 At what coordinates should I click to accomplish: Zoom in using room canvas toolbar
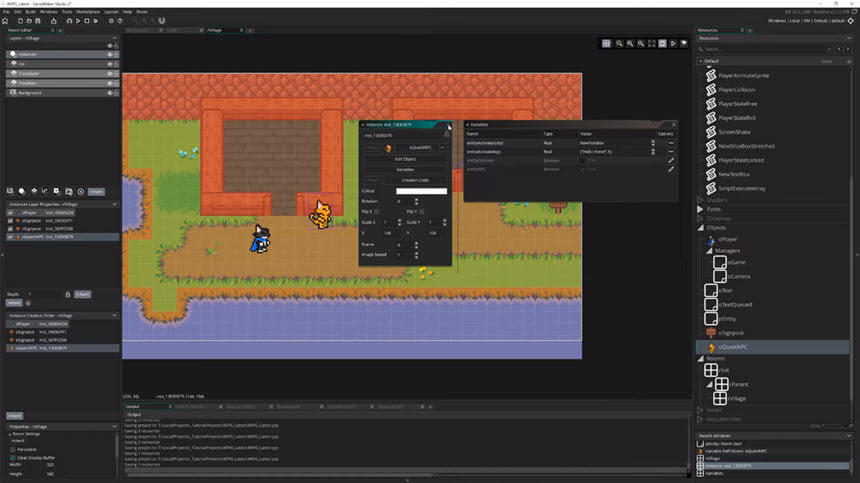641,43
